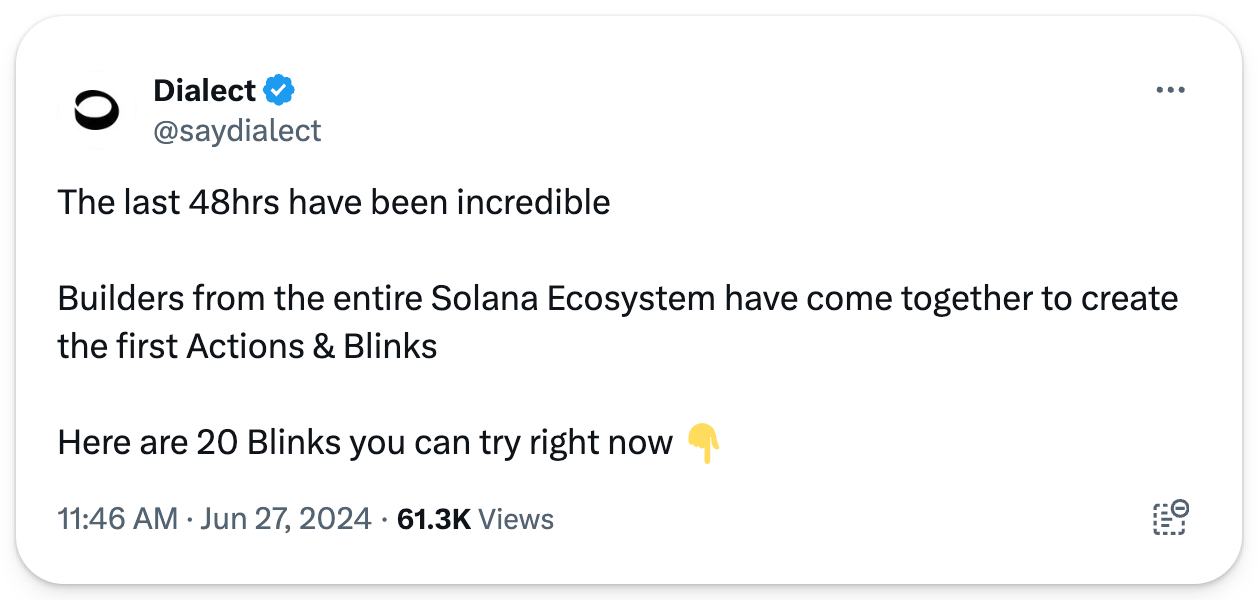1258x600 pixels.
Task: Open the Dialect profile avatar
Action: [96, 110]
